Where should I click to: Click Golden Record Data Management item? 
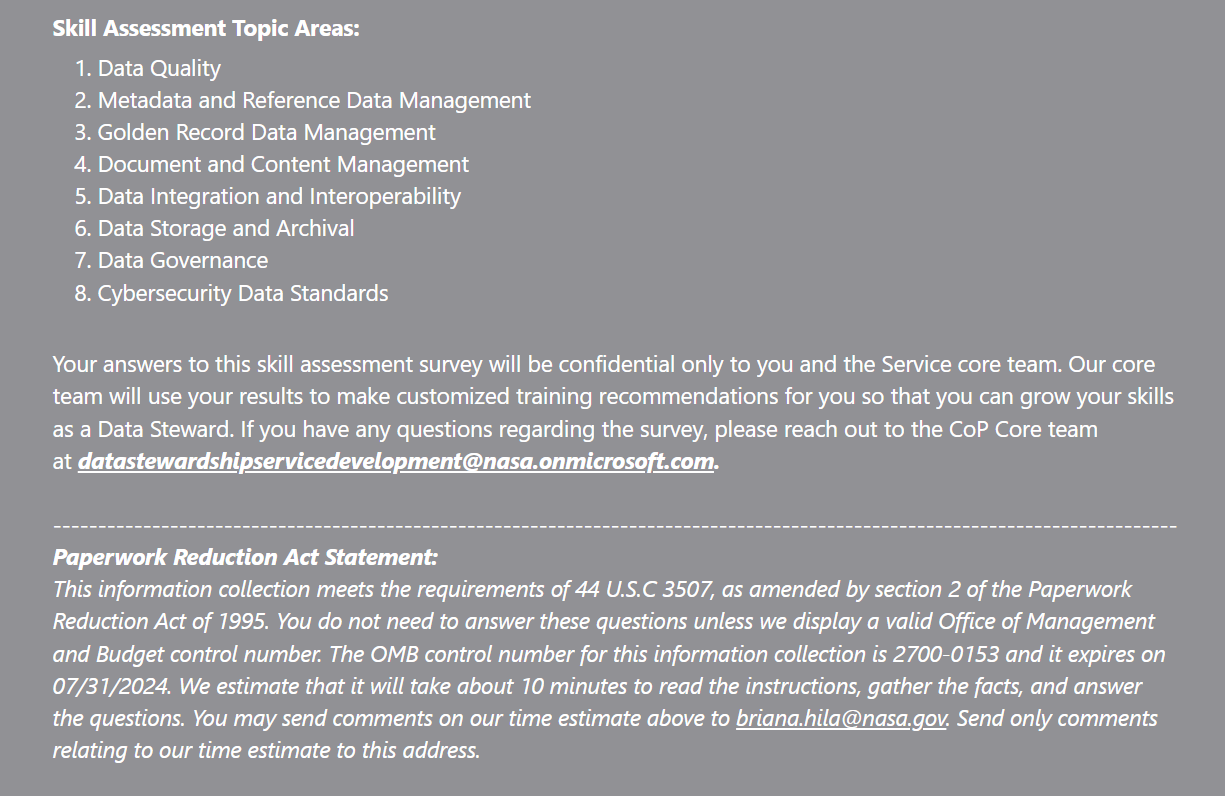coord(266,133)
